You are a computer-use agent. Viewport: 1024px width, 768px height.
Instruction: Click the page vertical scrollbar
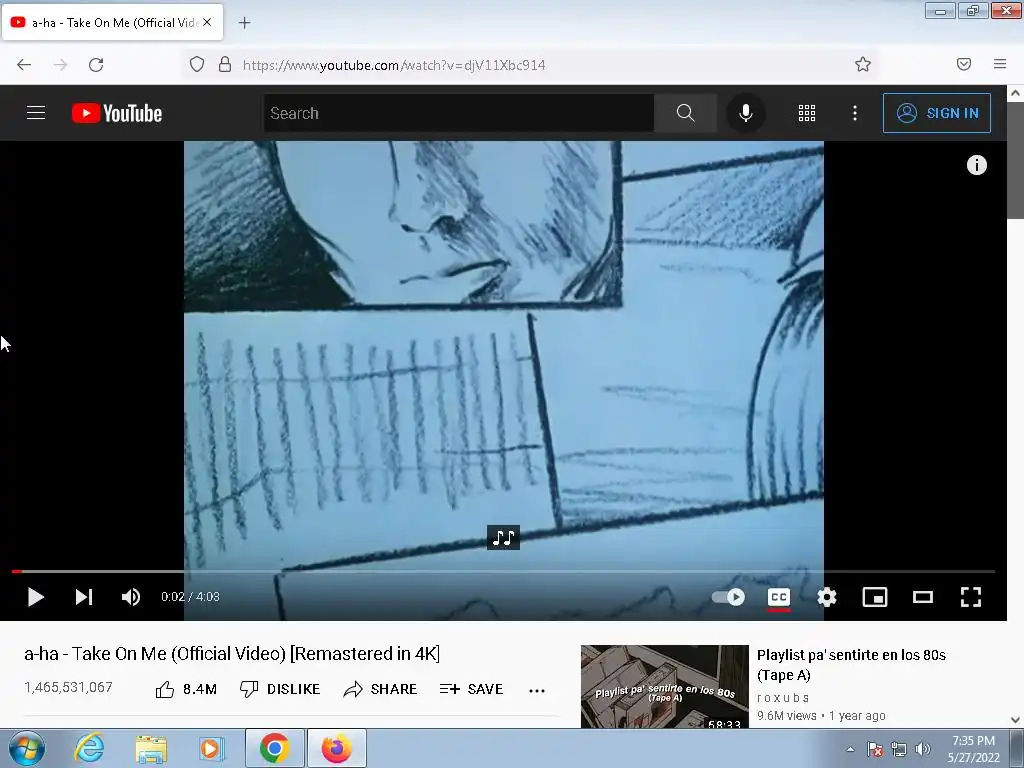[1016, 405]
